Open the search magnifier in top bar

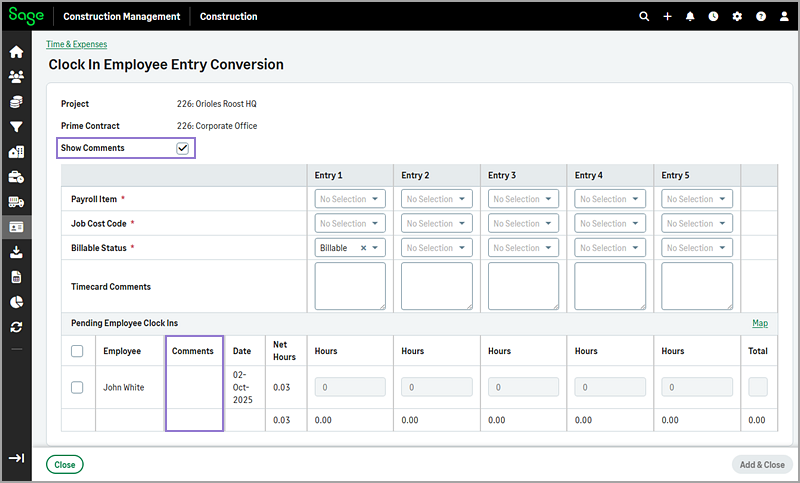[644, 16]
